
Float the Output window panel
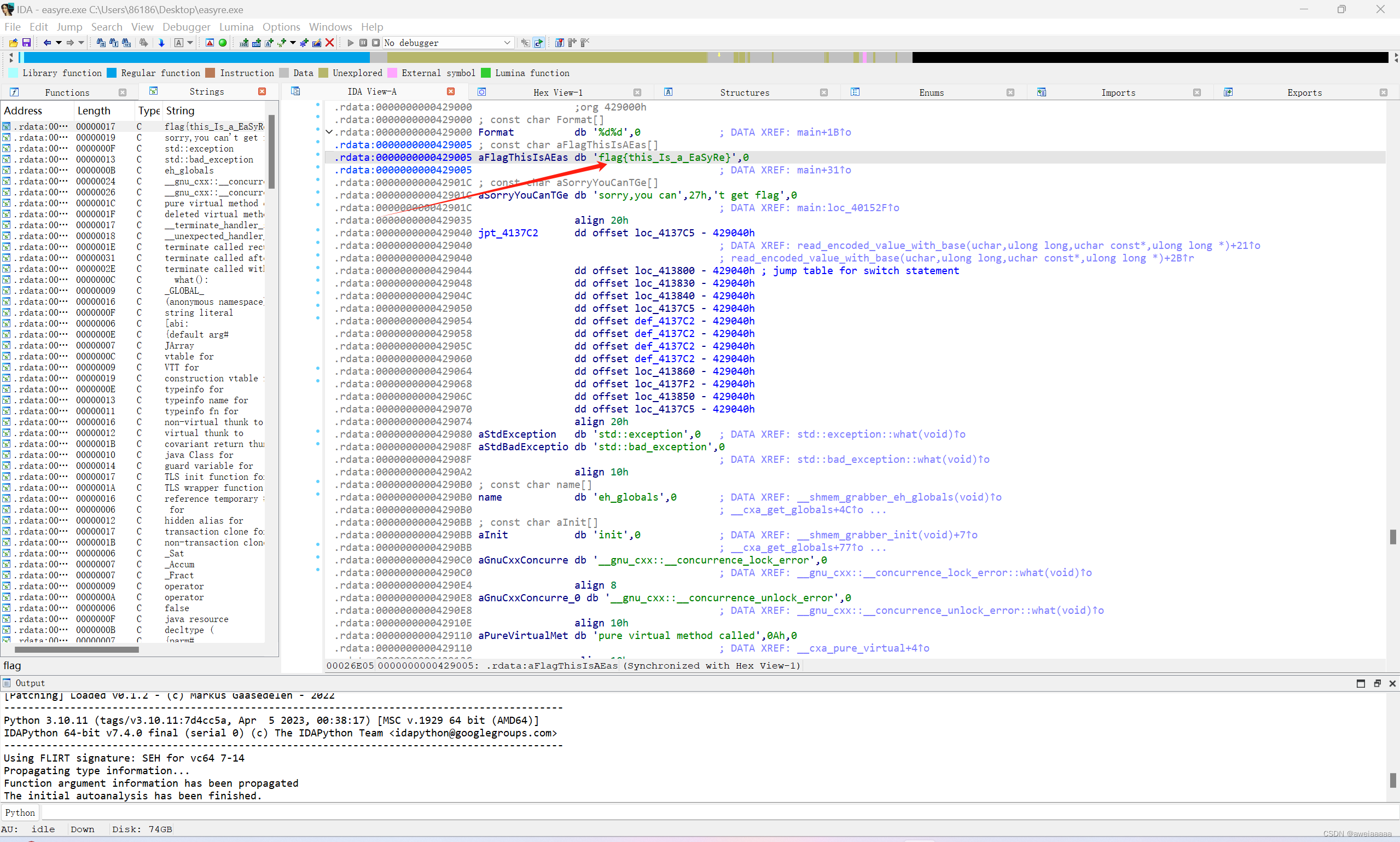click(1378, 683)
